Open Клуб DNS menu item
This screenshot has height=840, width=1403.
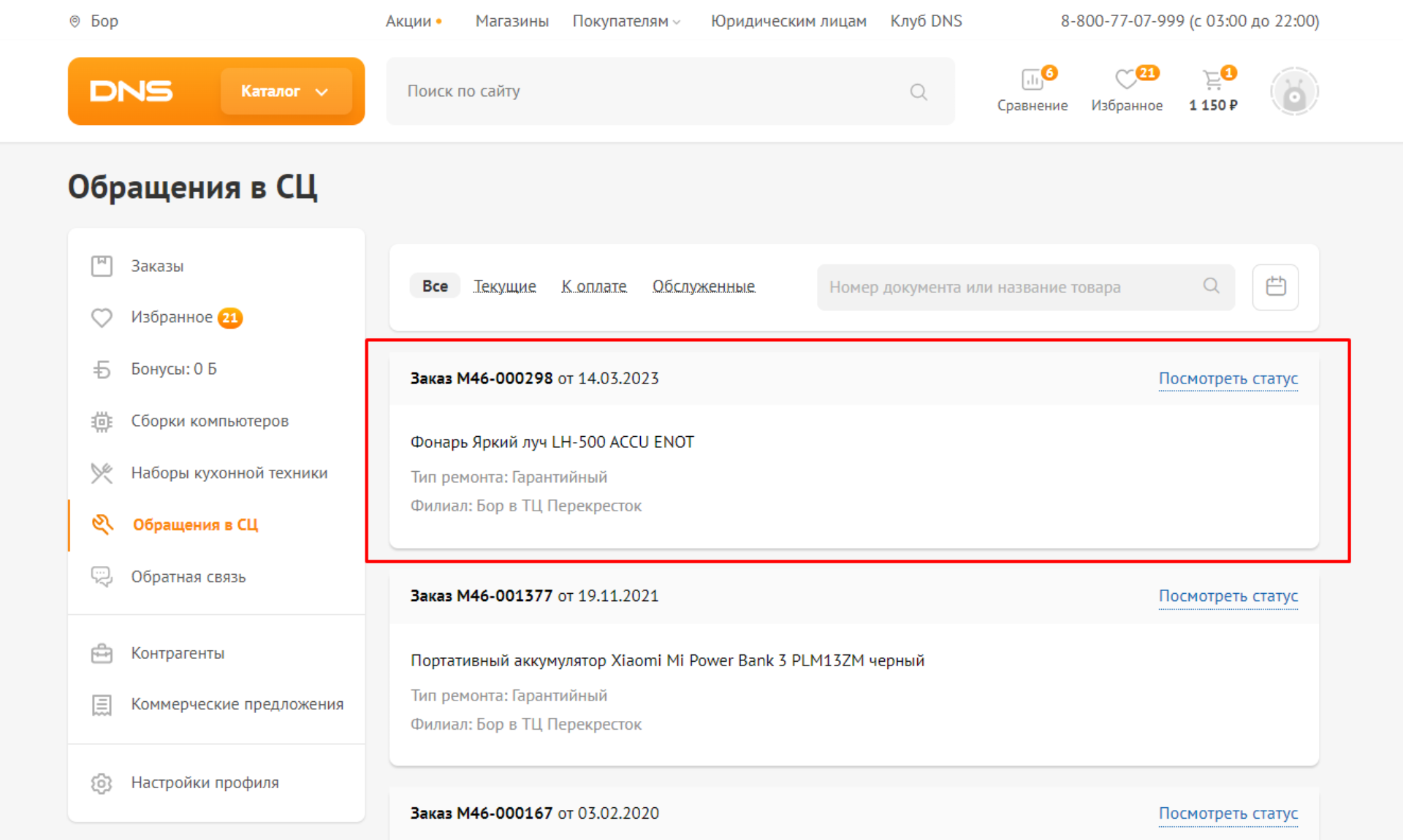click(x=926, y=21)
